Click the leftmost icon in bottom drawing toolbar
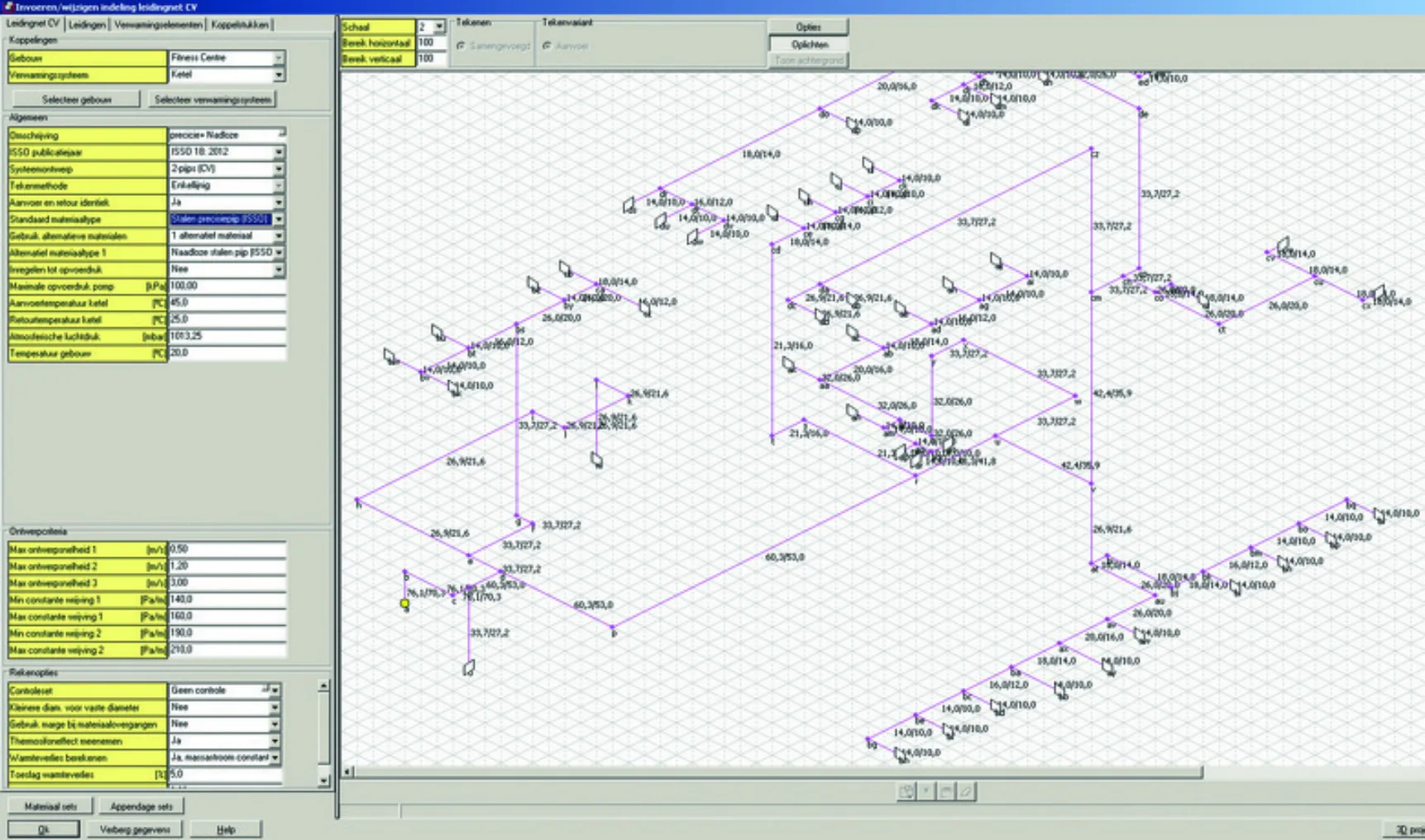Screen dimensions: 1425x840 [x=906, y=792]
